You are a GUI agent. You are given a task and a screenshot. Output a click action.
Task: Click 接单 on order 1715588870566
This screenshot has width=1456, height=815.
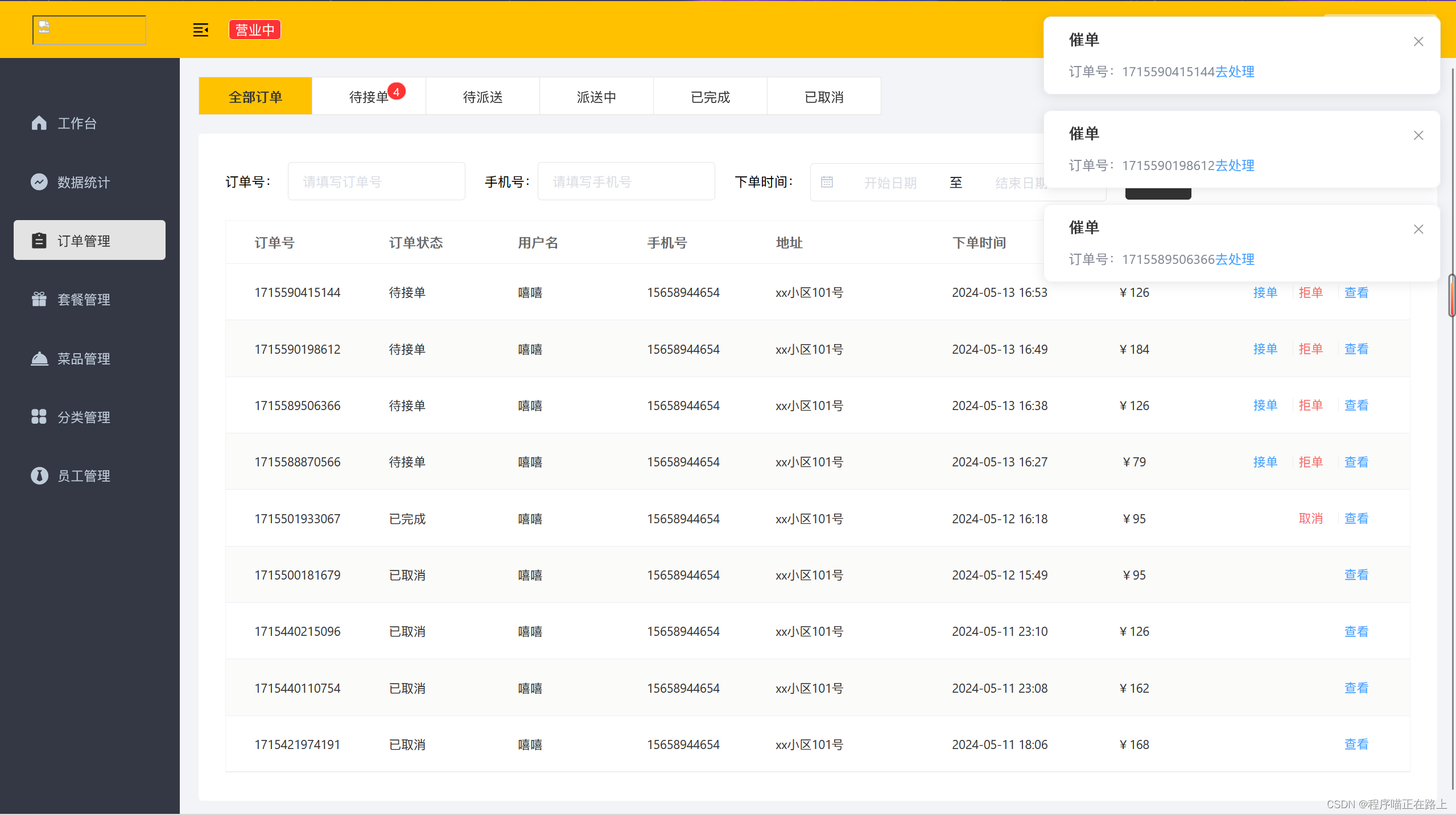pos(1265,462)
